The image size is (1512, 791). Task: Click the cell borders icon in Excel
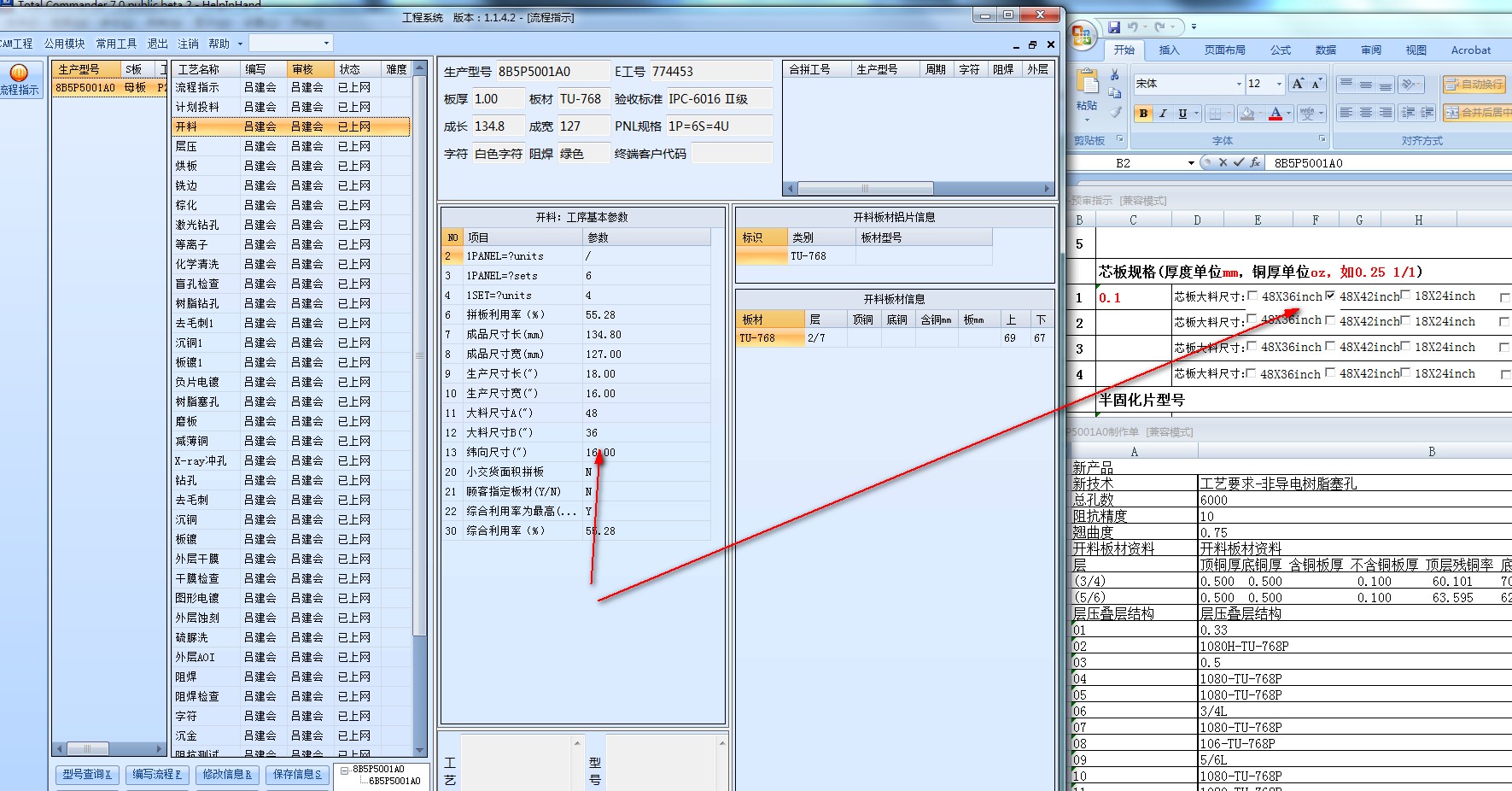1215,114
